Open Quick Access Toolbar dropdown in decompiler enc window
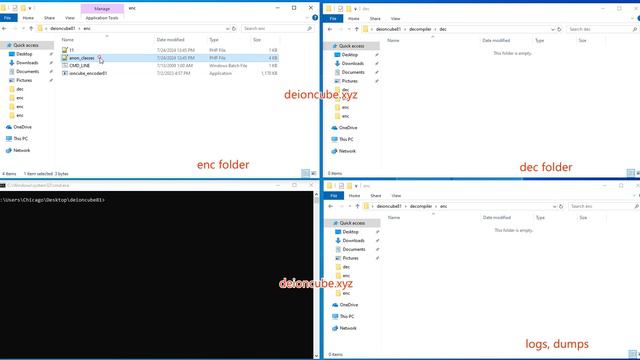The height and width of the screenshot is (360, 640). pyautogui.click(x=356, y=186)
